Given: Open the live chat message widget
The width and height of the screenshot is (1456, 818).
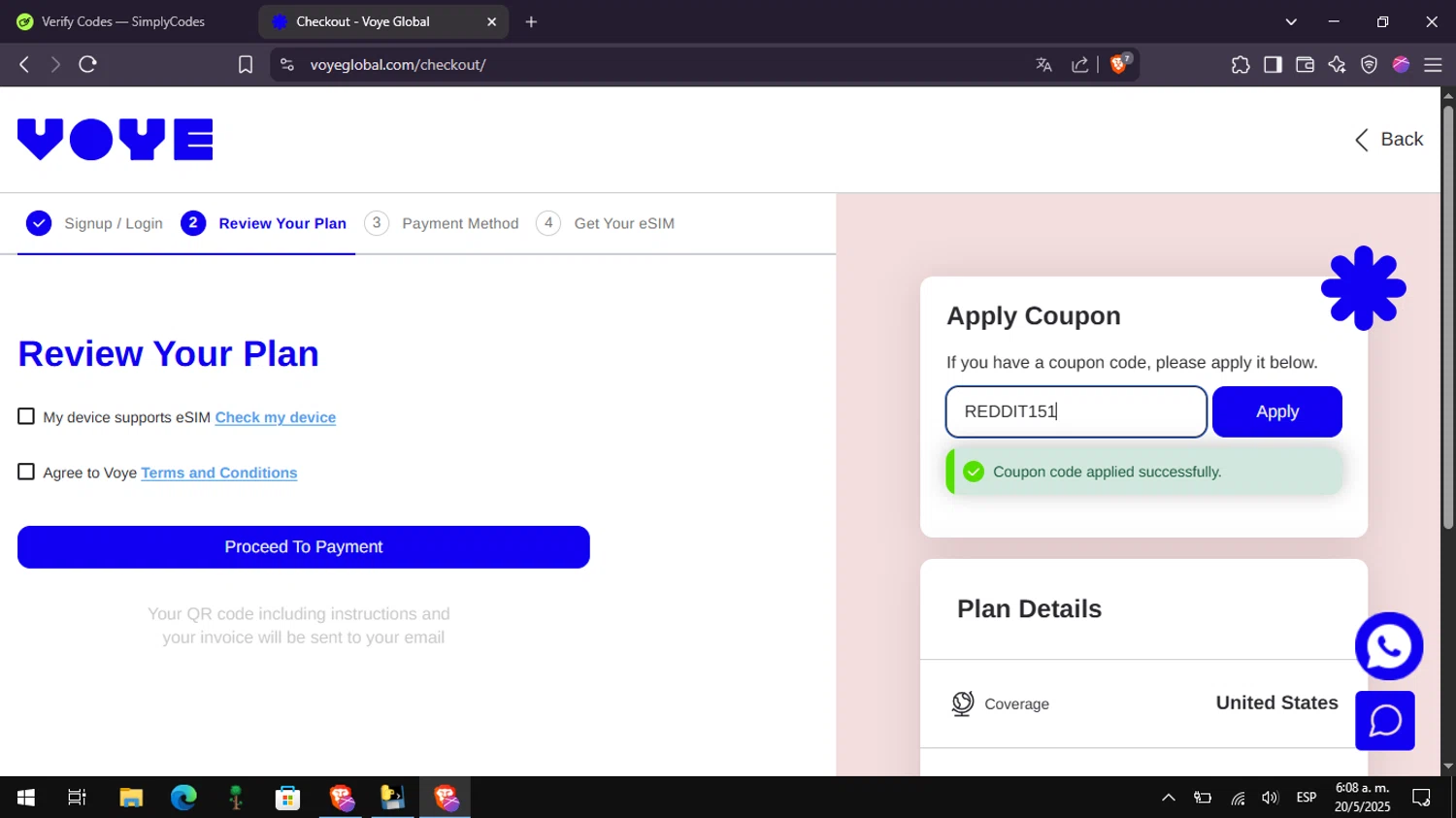Looking at the screenshot, I should 1385,721.
